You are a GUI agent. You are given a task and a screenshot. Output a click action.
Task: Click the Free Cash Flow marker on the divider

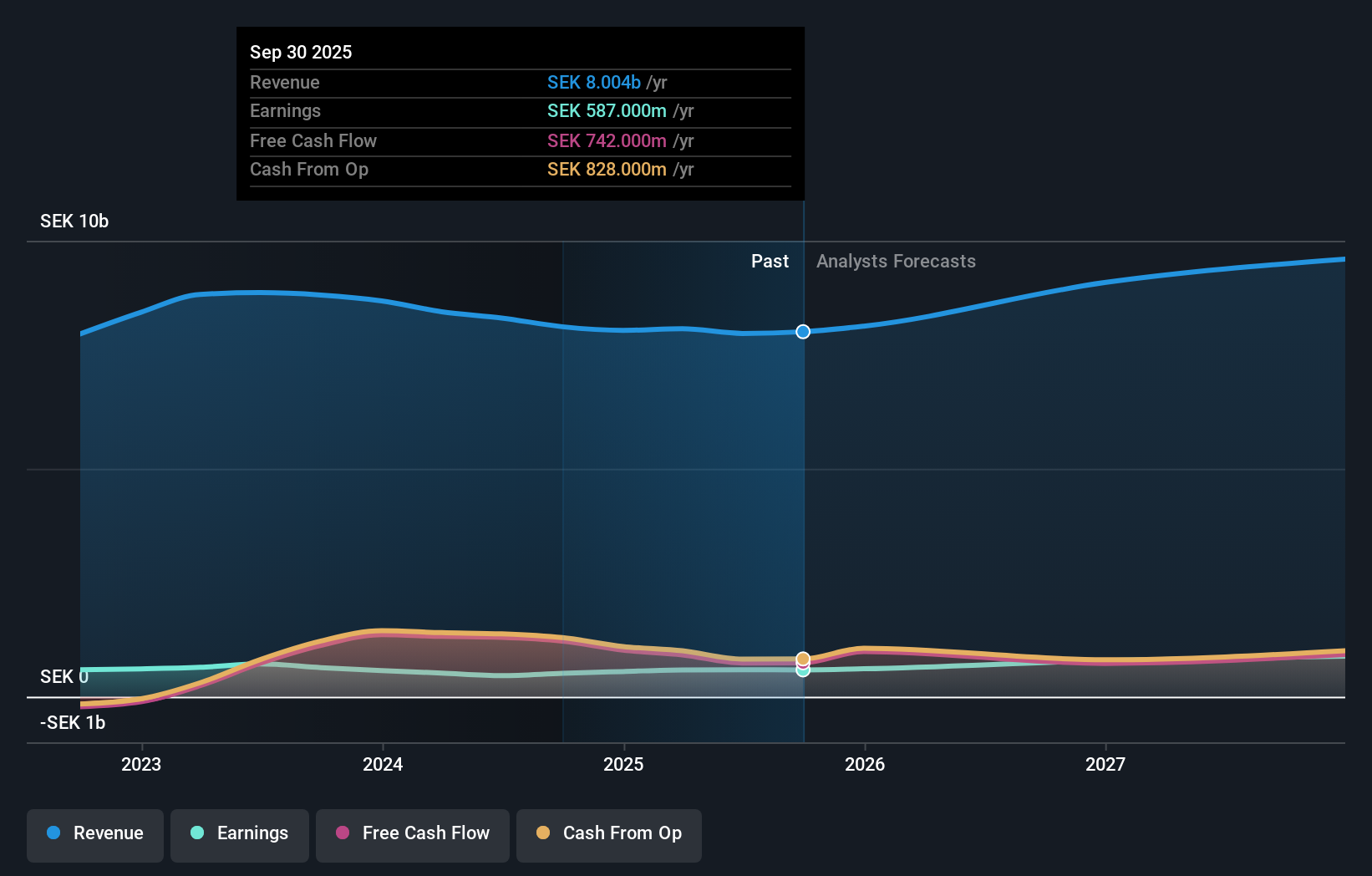coord(802,665)
